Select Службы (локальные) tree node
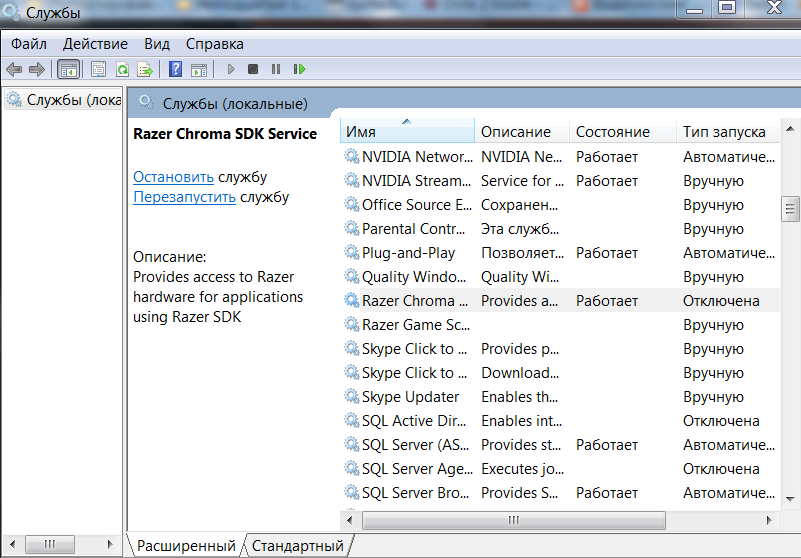The height and width of the screenshot is (558, 801). 64,100
